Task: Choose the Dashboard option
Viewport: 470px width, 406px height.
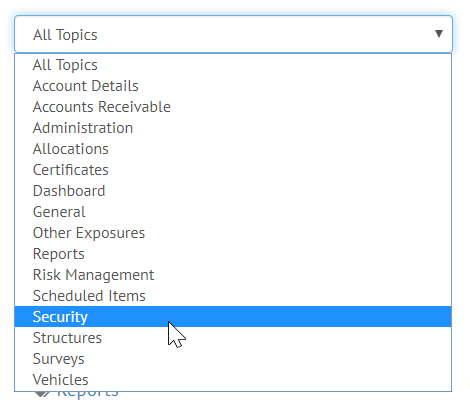Action: pos(233,191)
